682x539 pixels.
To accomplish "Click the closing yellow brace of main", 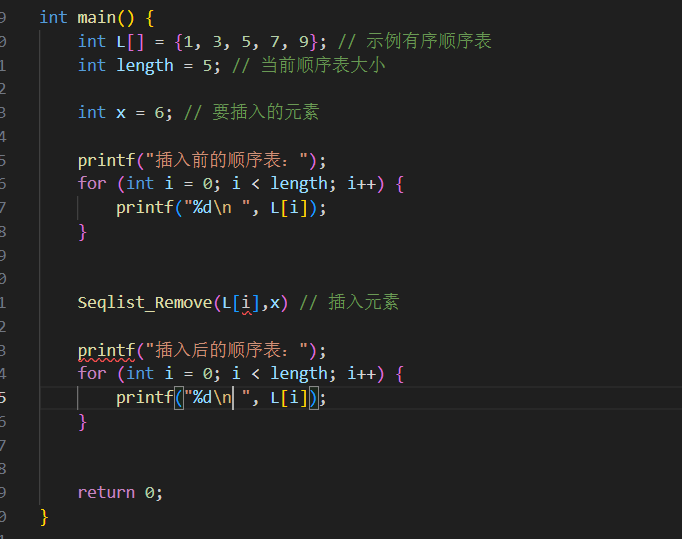I will [44, 517].
